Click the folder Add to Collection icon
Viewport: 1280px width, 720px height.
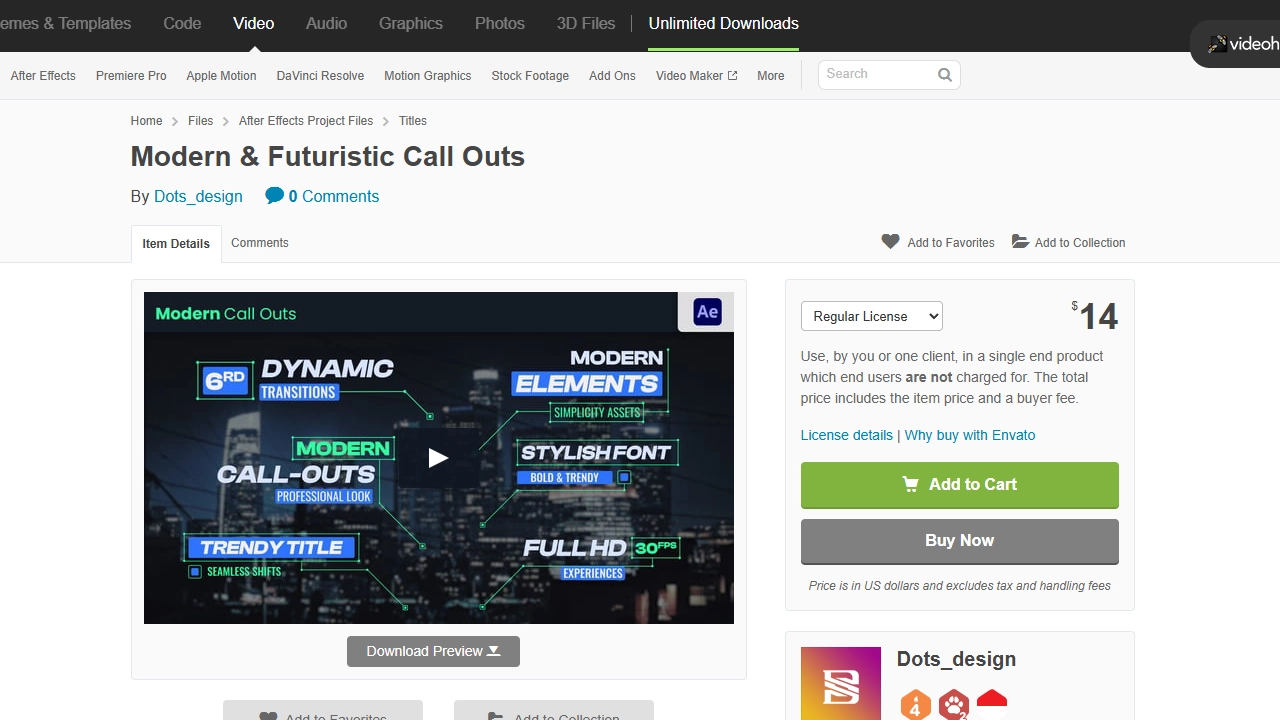[x=1020, y=242]
